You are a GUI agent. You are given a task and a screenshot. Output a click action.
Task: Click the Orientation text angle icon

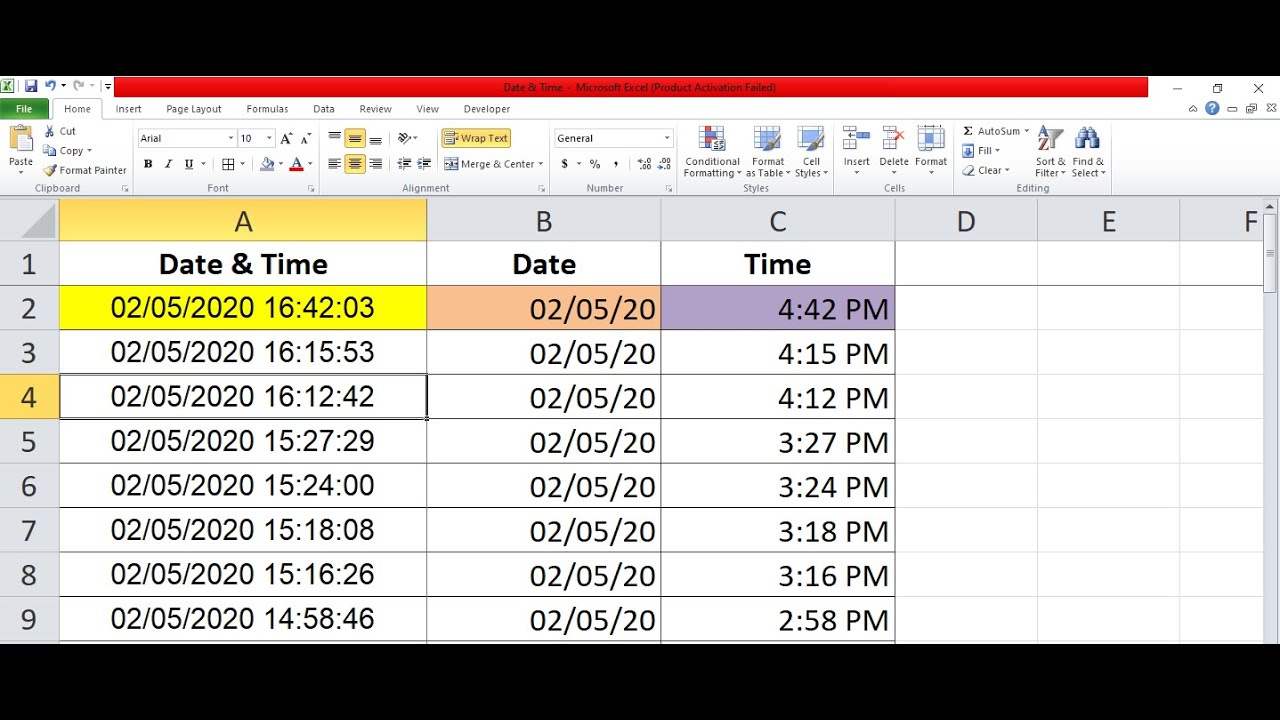coord(404,138)
